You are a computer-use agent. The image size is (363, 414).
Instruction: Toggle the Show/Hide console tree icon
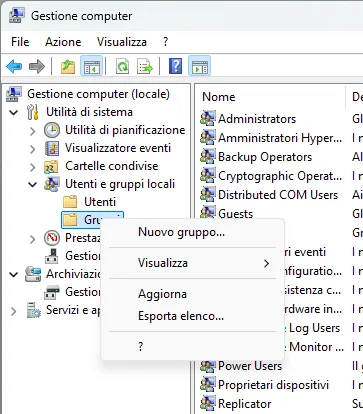91,66
